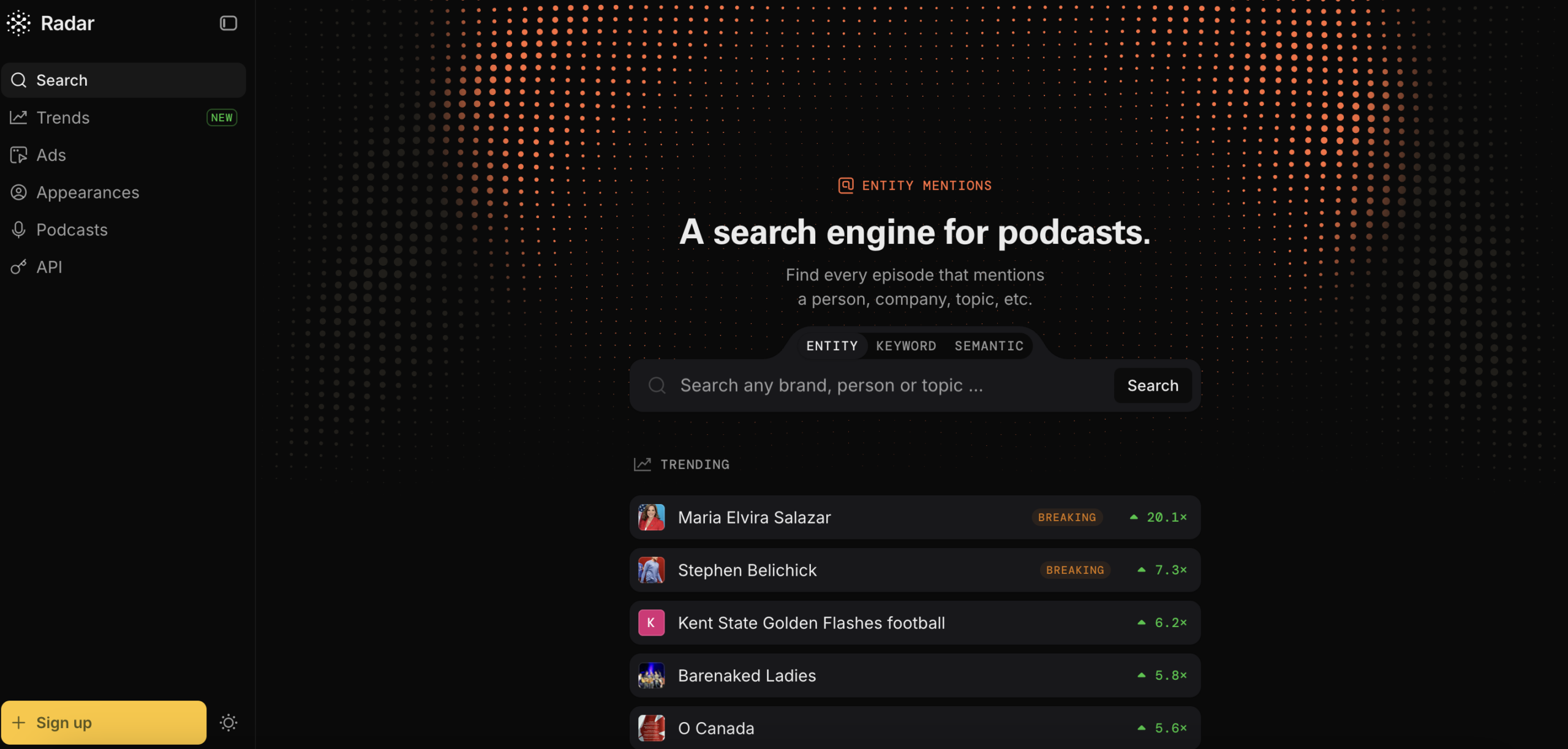Click the green up arrow beside 5.8×

click(1142, 676)
